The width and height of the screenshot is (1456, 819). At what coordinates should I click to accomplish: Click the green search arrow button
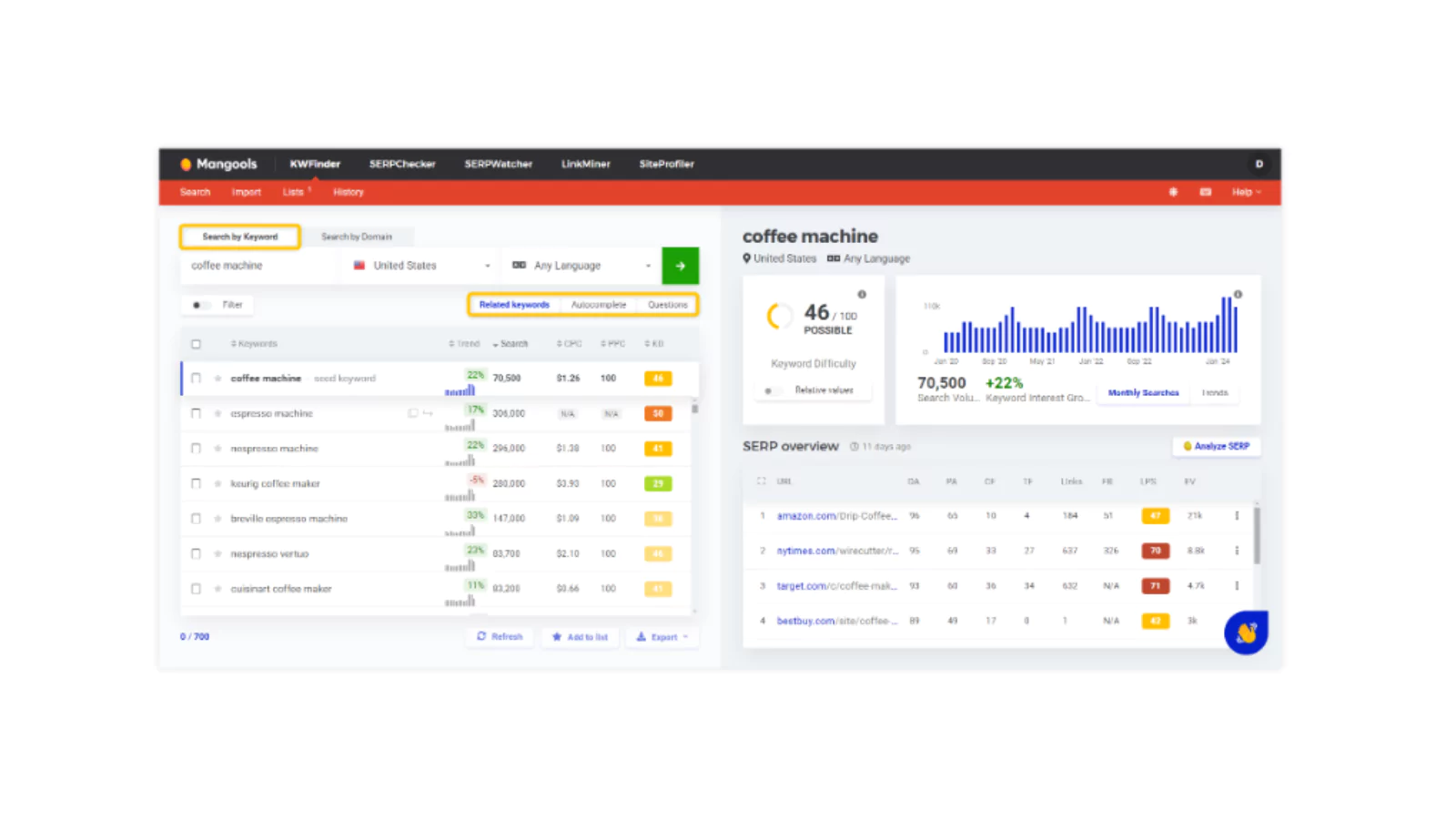pos(680,266)
